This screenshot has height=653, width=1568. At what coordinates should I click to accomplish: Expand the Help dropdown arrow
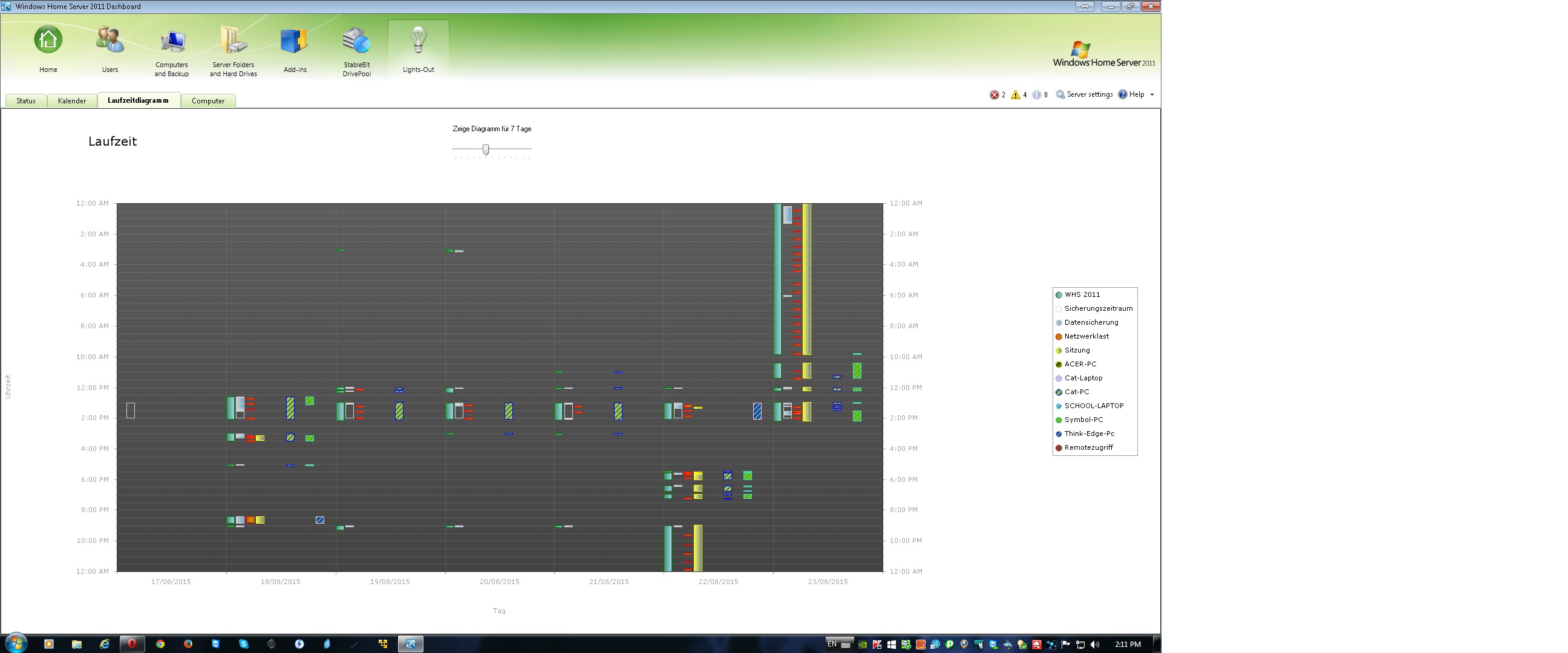[1152, 95]
